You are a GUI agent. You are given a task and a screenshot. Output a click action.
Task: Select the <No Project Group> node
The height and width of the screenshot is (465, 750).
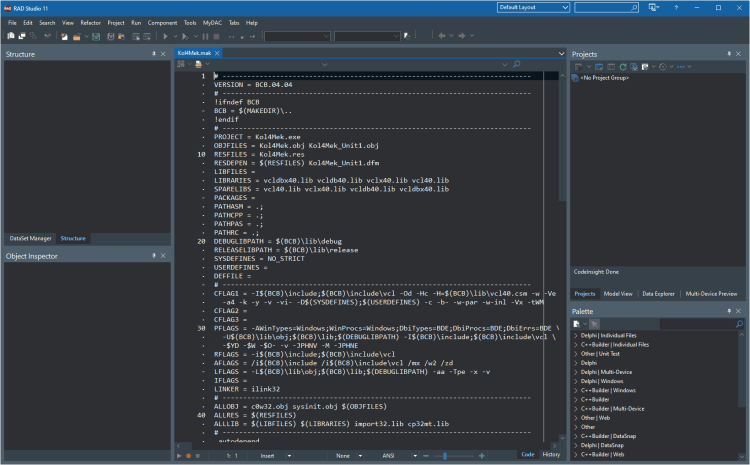604,78
